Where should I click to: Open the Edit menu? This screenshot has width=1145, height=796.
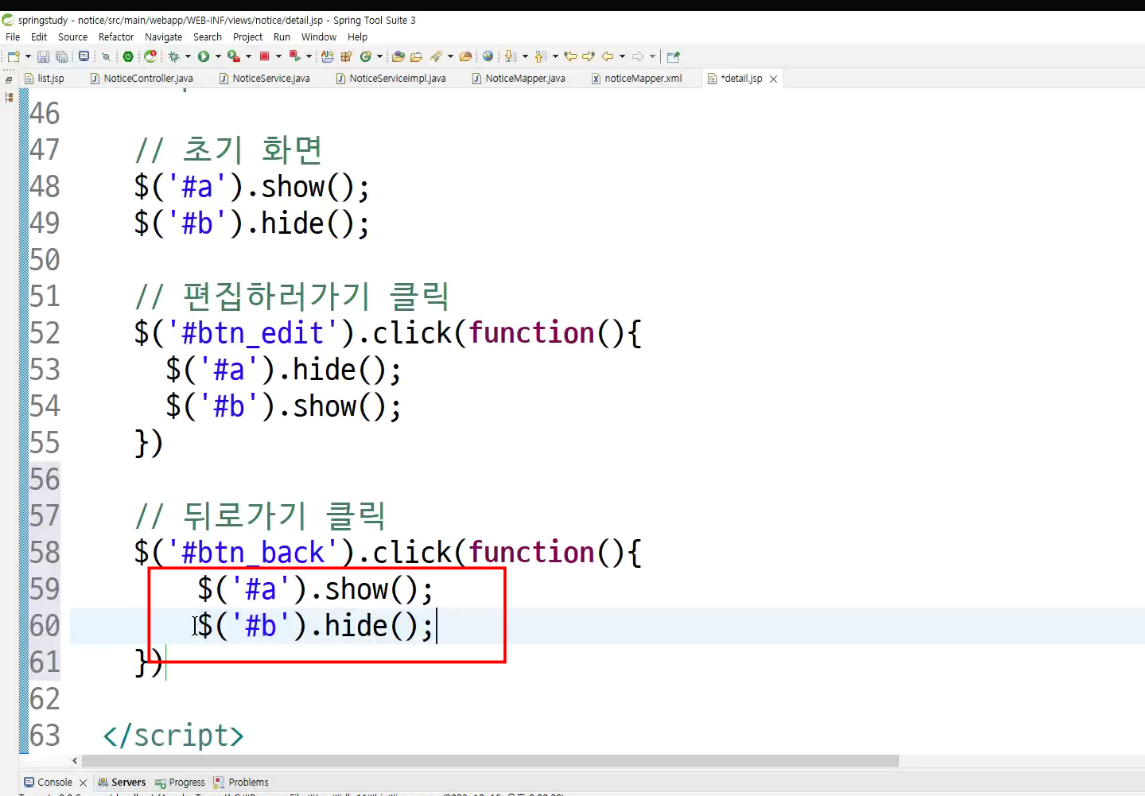pos(39,37)
